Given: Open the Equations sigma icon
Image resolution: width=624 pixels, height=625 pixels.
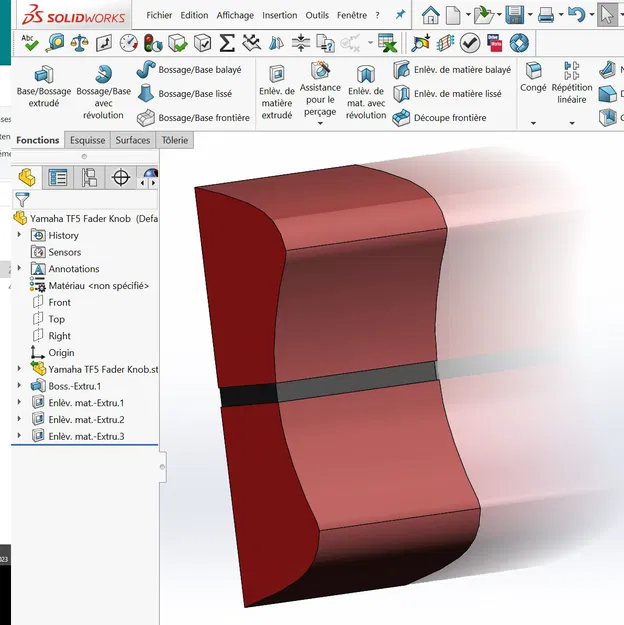Looking at the screenshot, I should [227, 43].
